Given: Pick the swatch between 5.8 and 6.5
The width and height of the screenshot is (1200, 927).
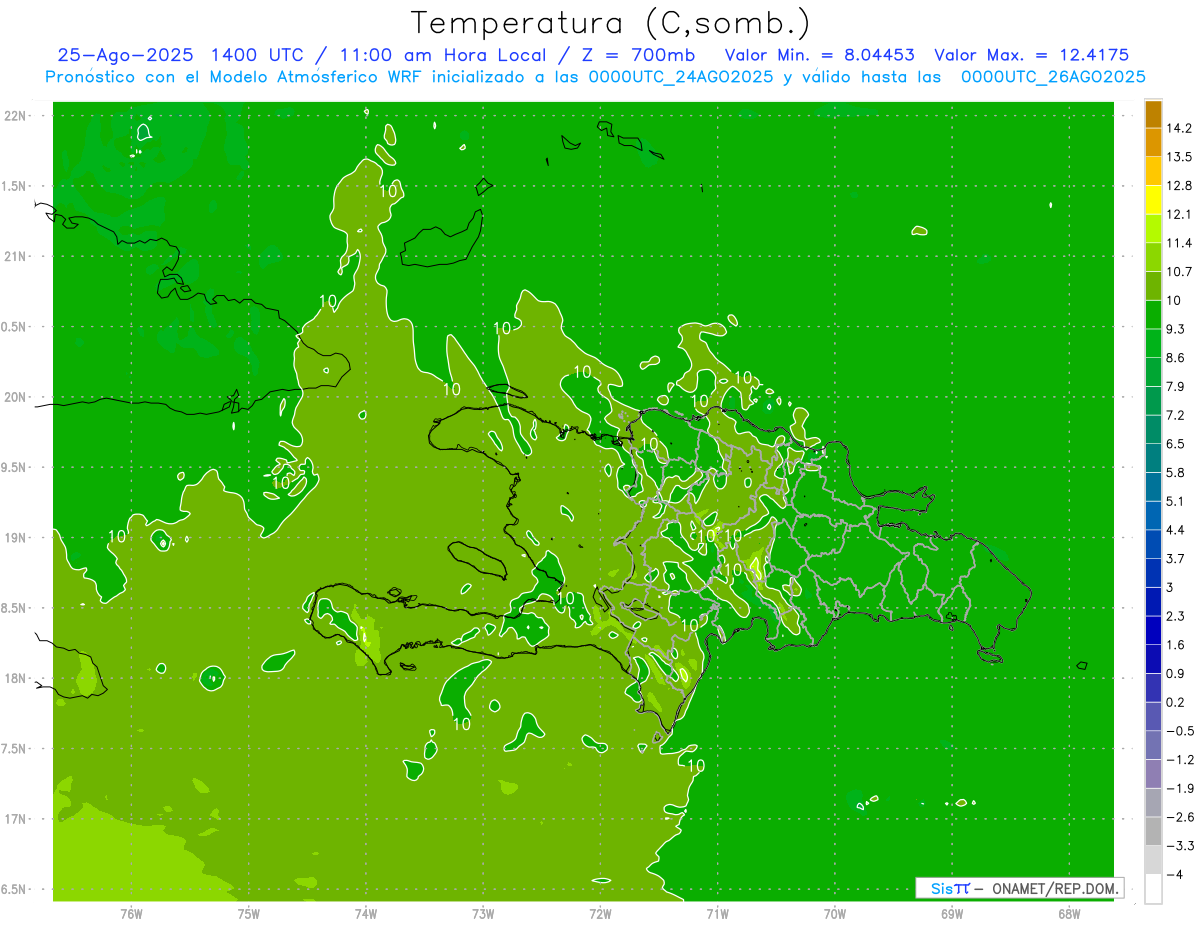Looking at the screenshot, I should pos(1153,458).
